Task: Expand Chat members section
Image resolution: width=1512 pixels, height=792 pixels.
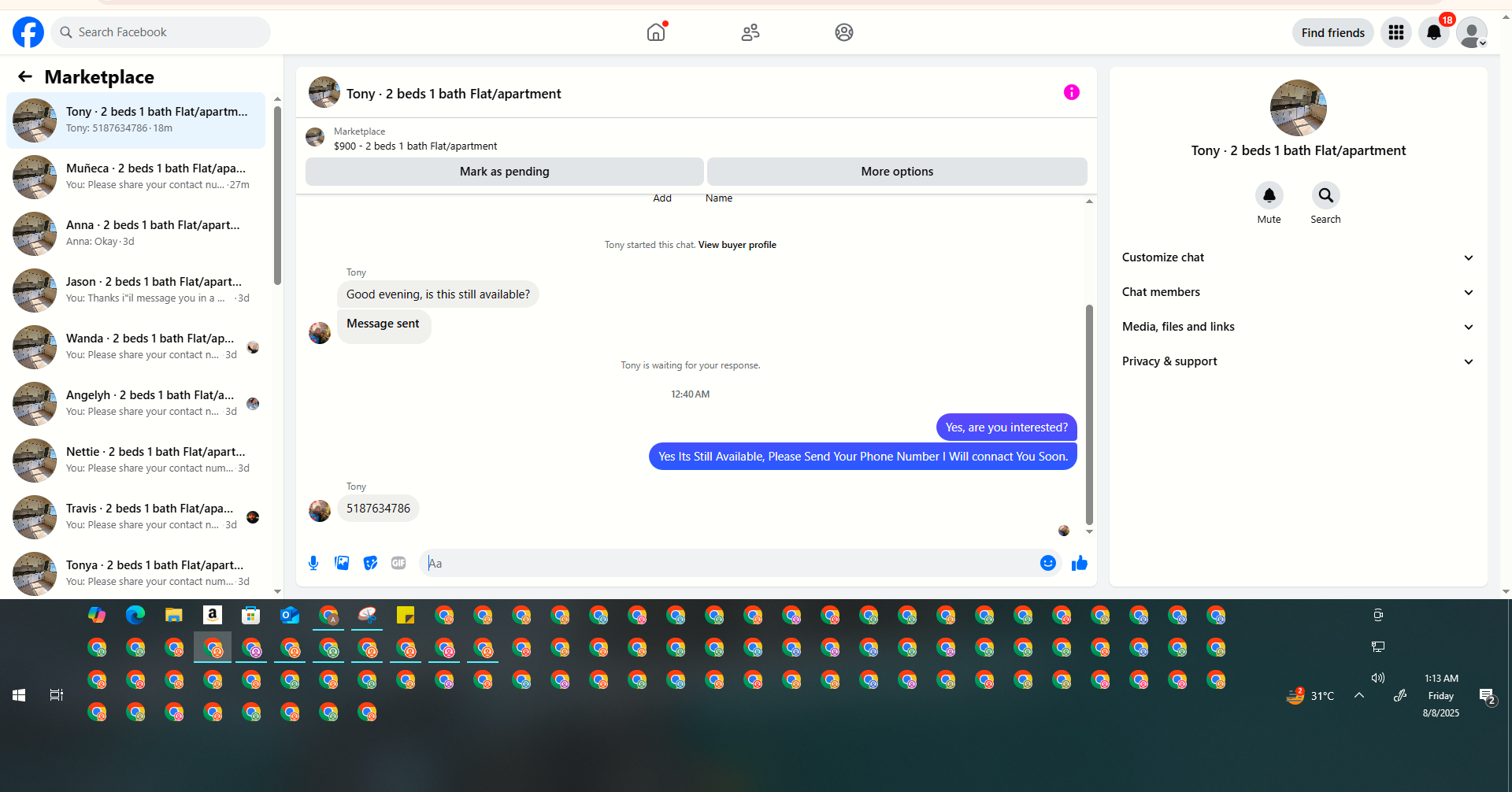Action: 1298,292
